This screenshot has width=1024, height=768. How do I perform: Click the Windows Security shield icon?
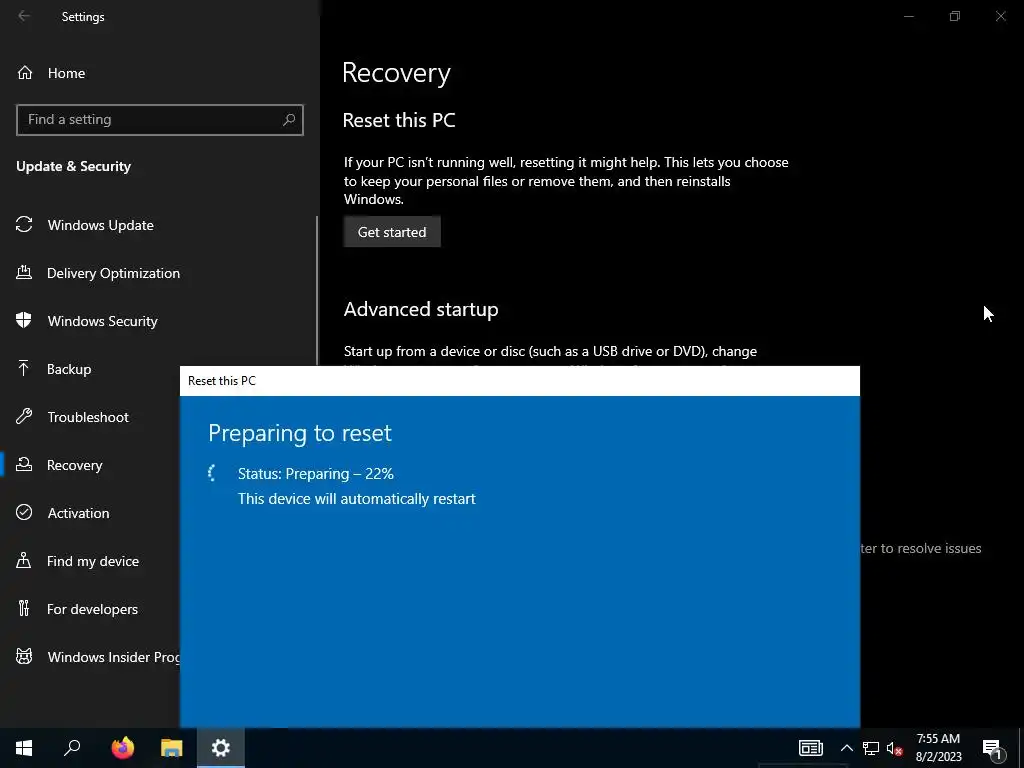tap(24, 320)
